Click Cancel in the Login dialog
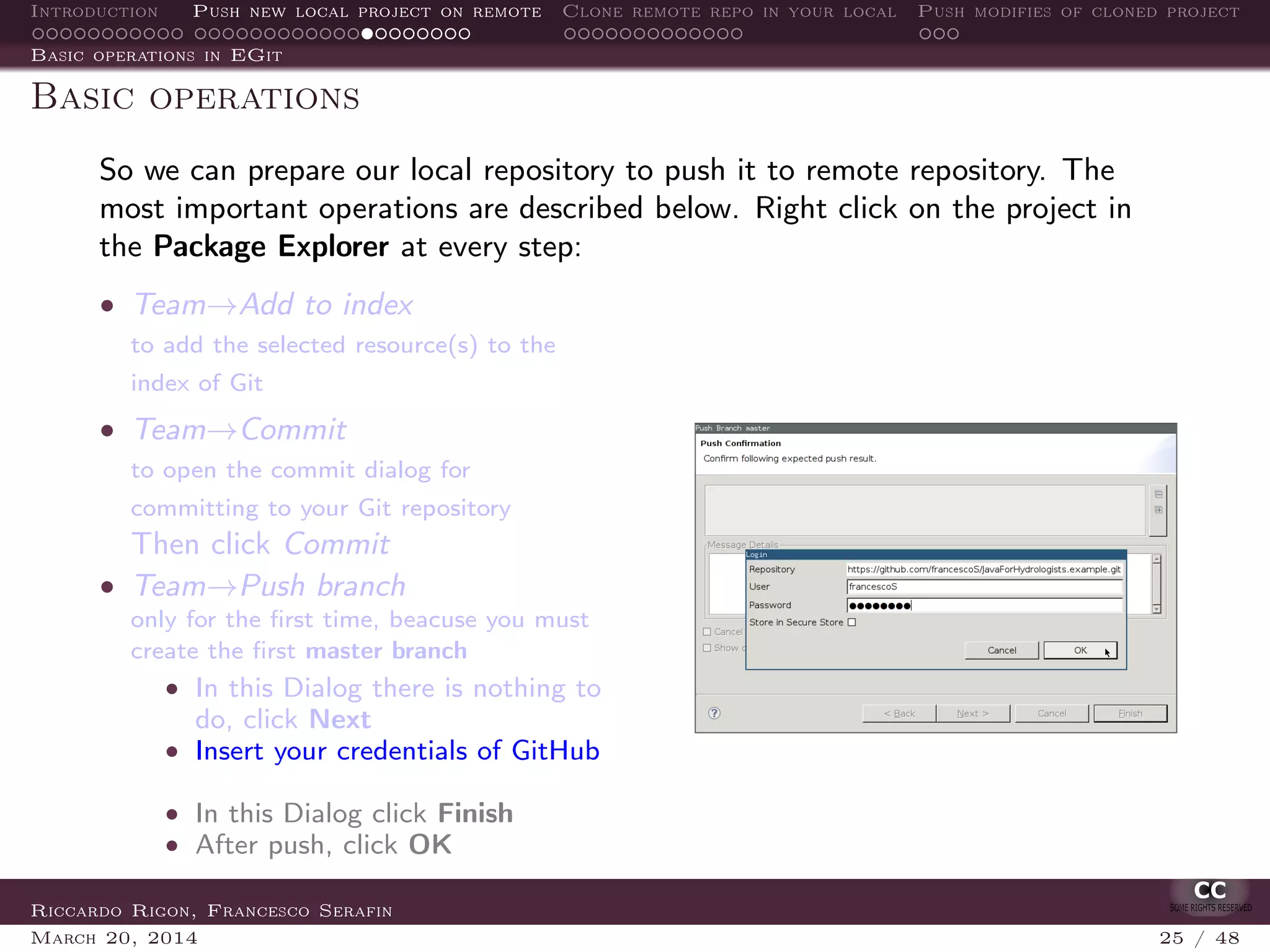The width and height of the screenshot is (1270, 952). coord(1001,650)
